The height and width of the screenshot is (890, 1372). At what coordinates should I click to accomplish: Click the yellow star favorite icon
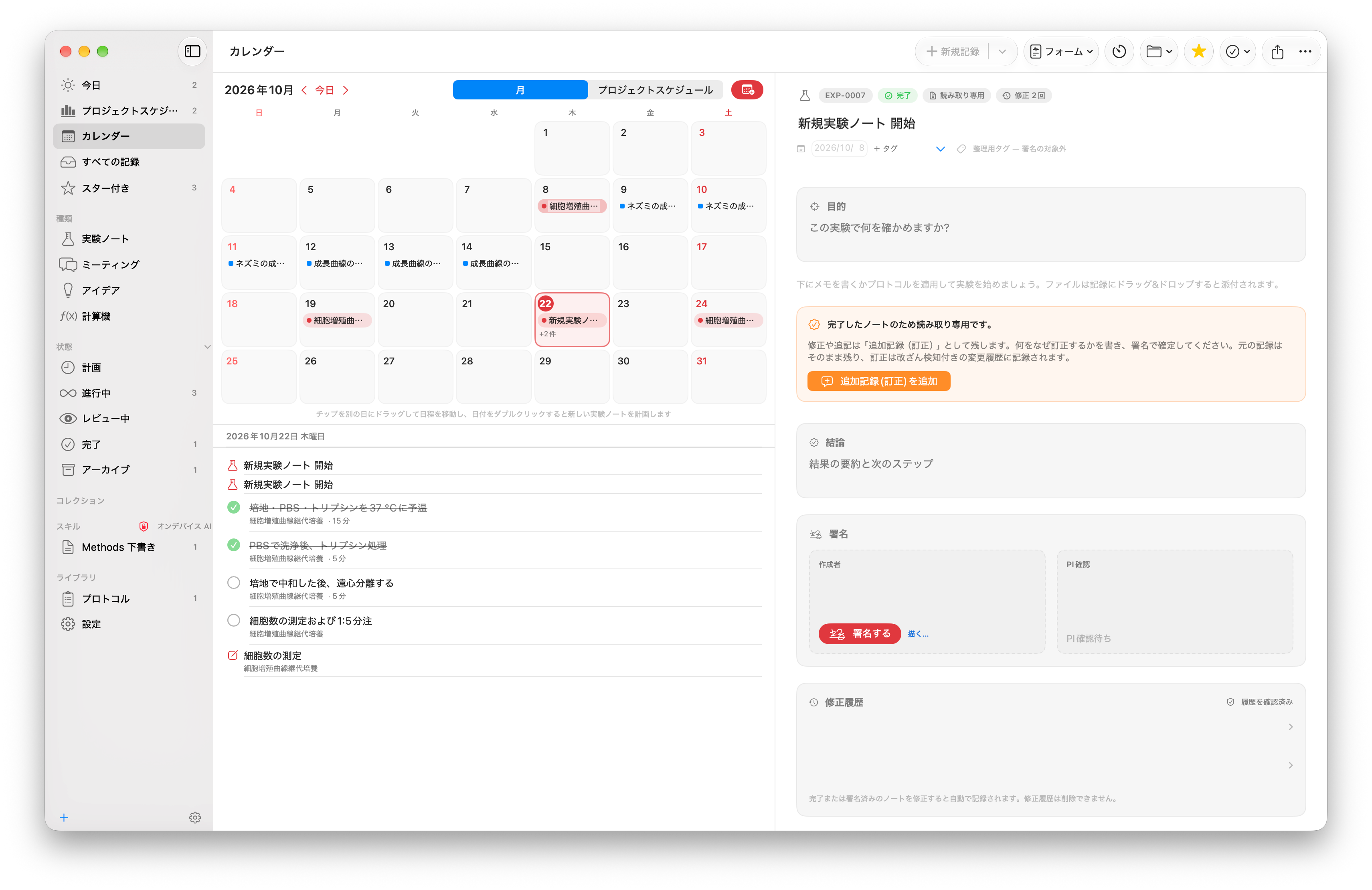point(1198,51)
